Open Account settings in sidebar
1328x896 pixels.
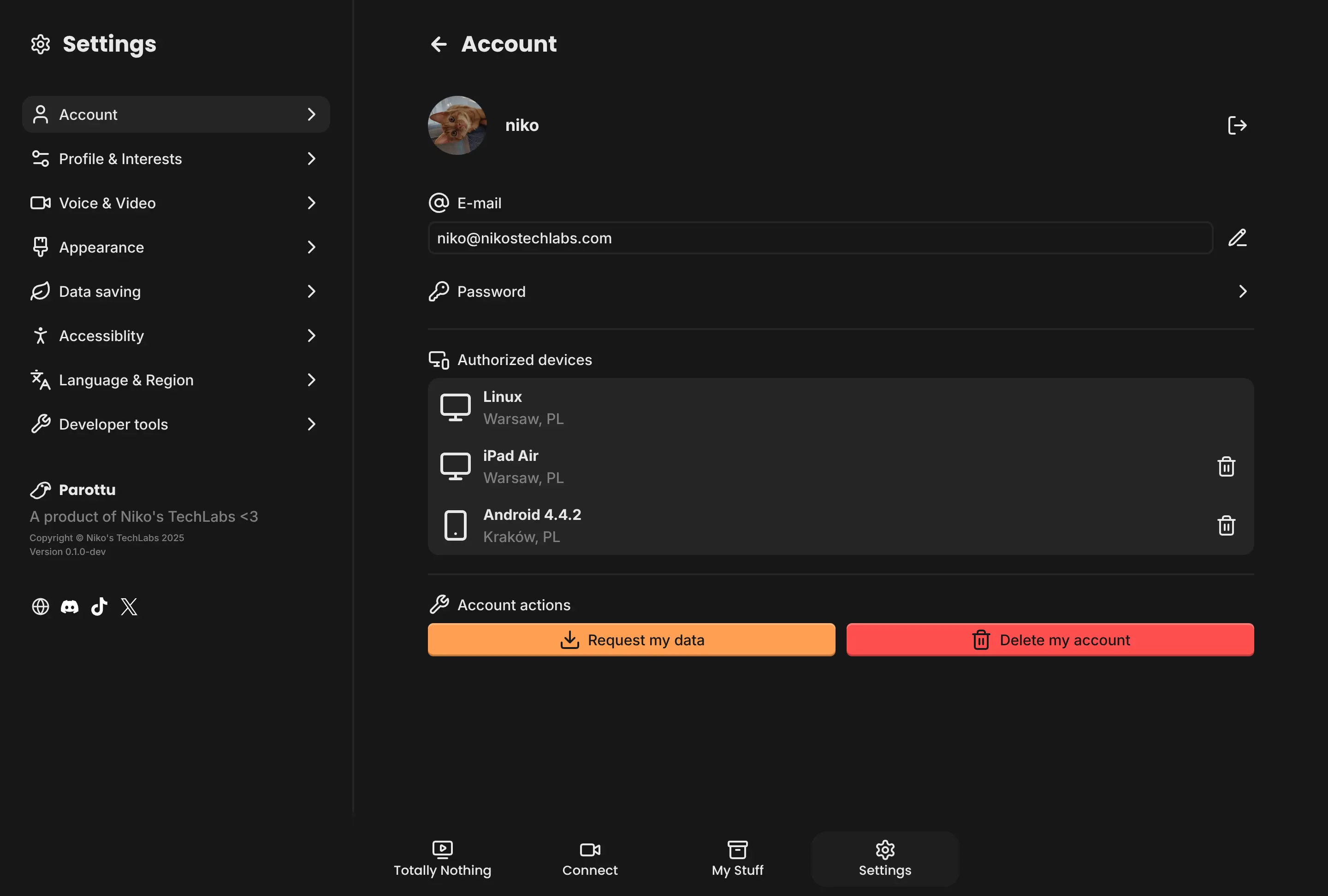click(x=176, y=114)
